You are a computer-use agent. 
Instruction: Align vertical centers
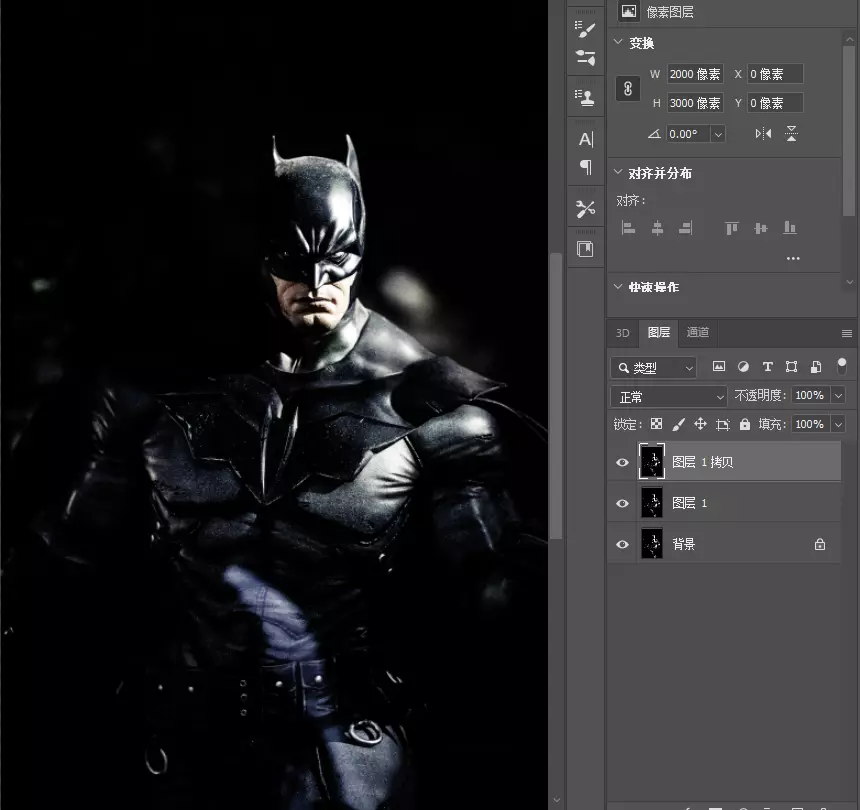coord(761,228)
